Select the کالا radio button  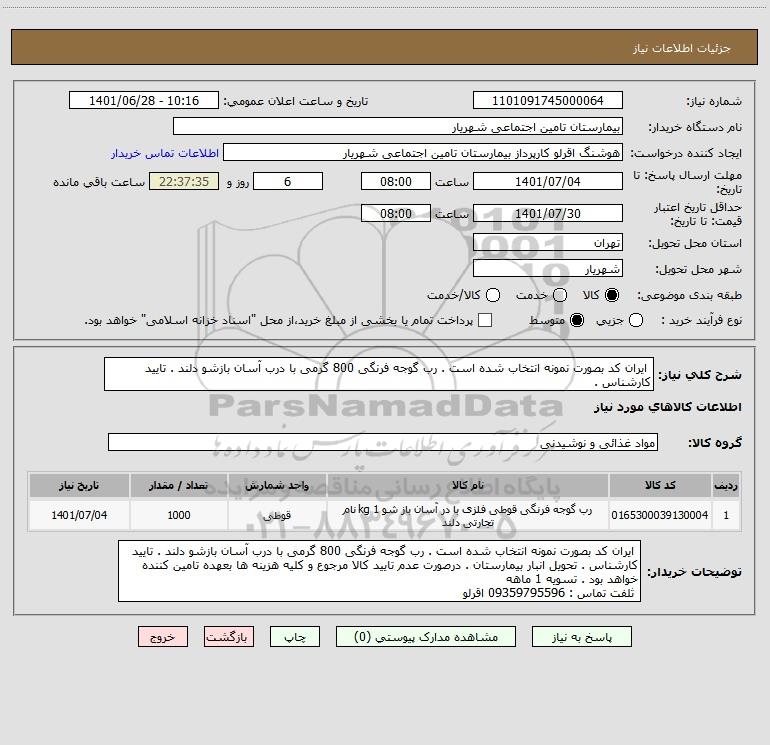click(612, 295)
